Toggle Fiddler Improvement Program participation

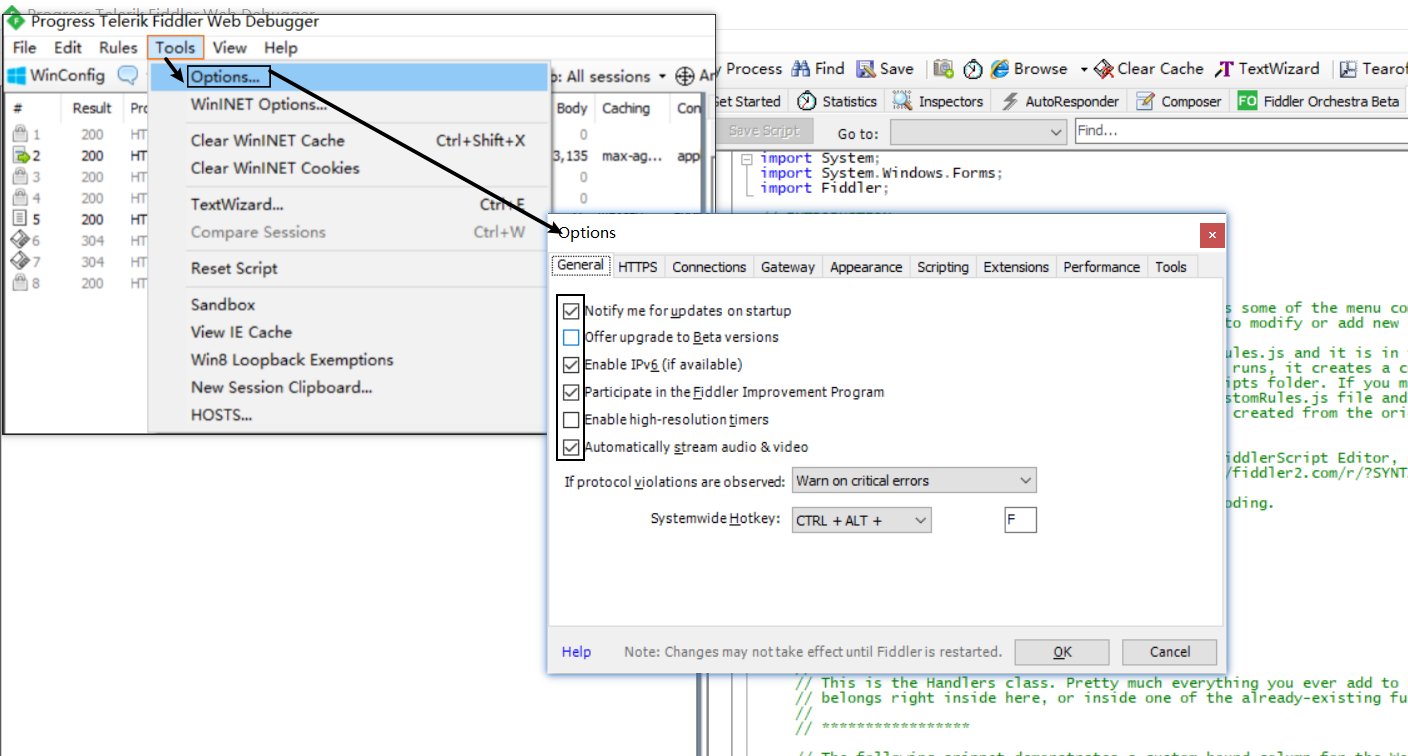click(571, 393)
